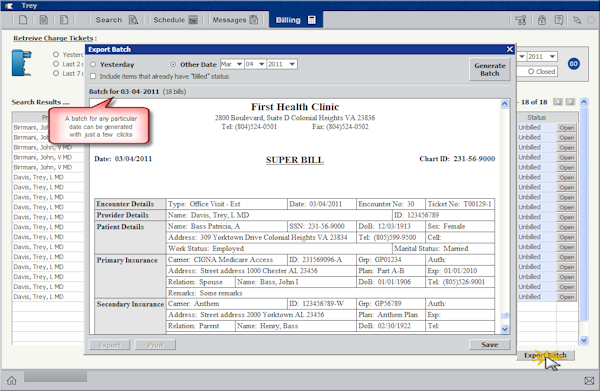
Task: Click the blue round GO button
Action: click(573, 64)
